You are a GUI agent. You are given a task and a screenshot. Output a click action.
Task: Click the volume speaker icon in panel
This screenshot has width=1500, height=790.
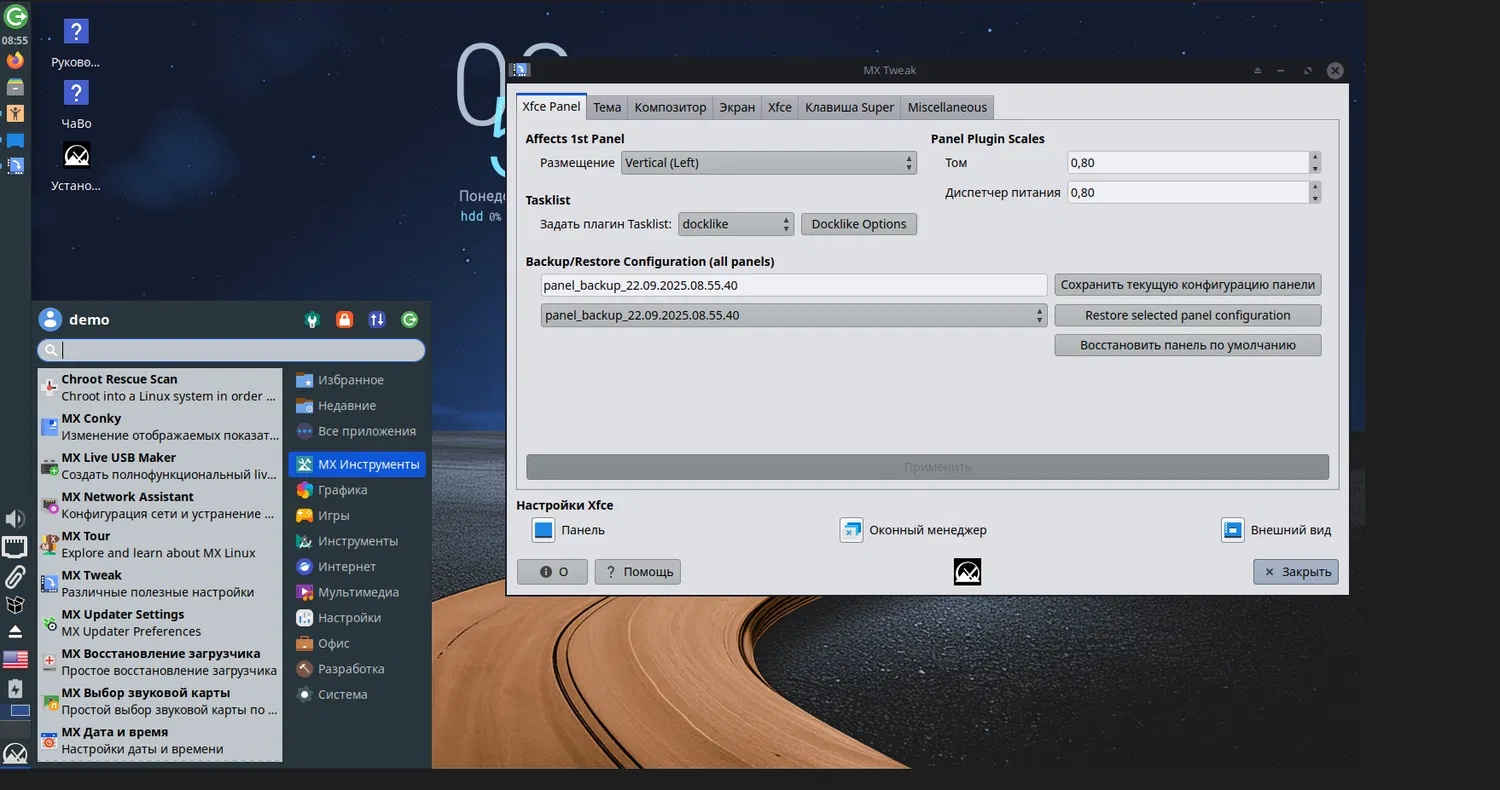[15, 518]
